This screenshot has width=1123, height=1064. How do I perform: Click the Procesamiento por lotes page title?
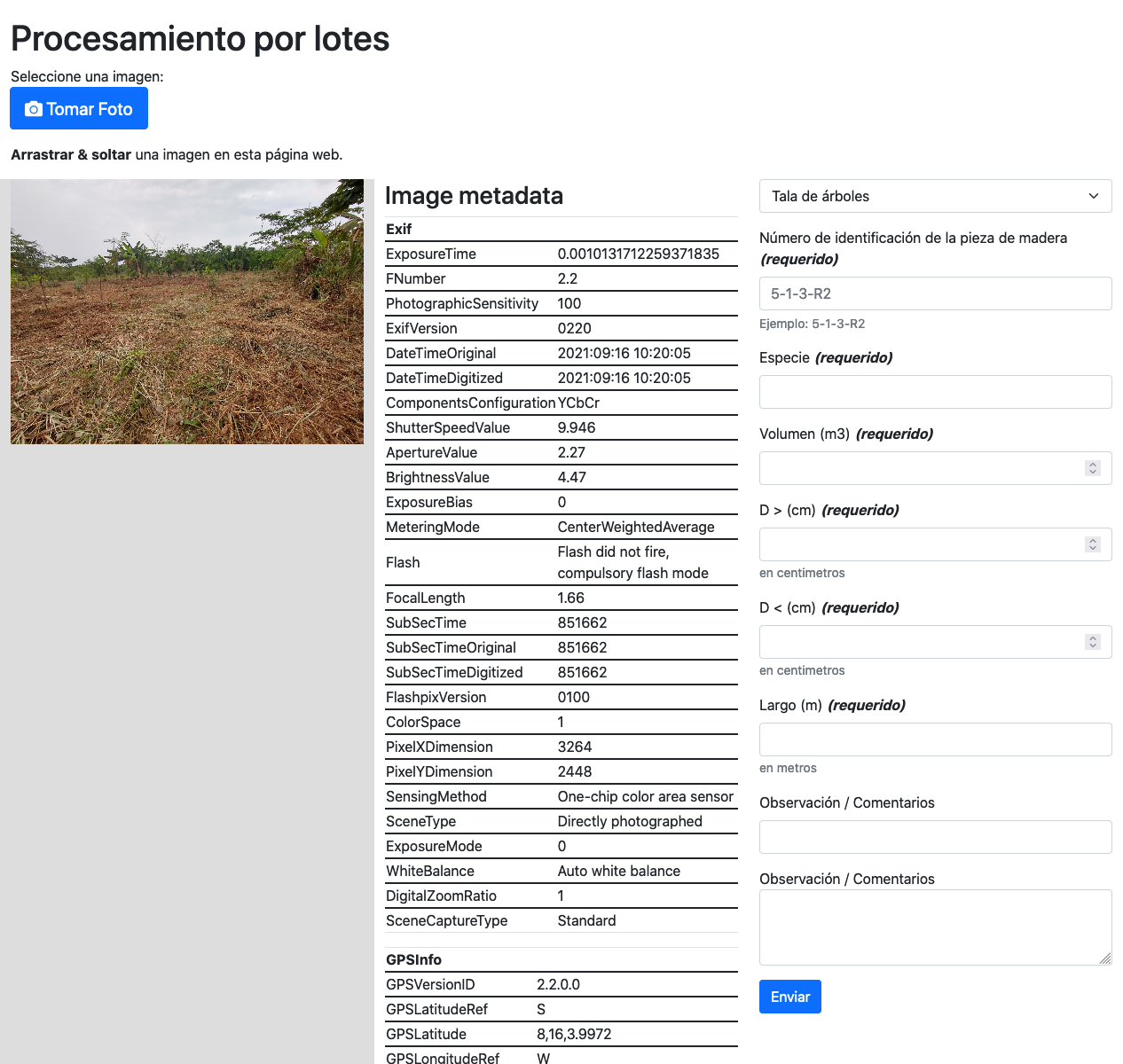[x=200, y=38]
